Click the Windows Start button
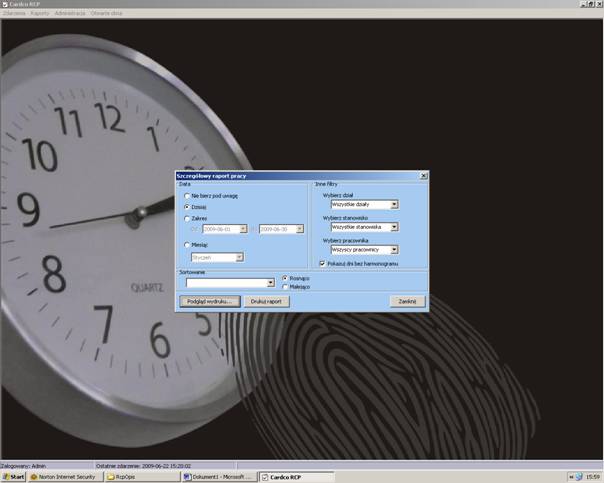 coord(13,477)
